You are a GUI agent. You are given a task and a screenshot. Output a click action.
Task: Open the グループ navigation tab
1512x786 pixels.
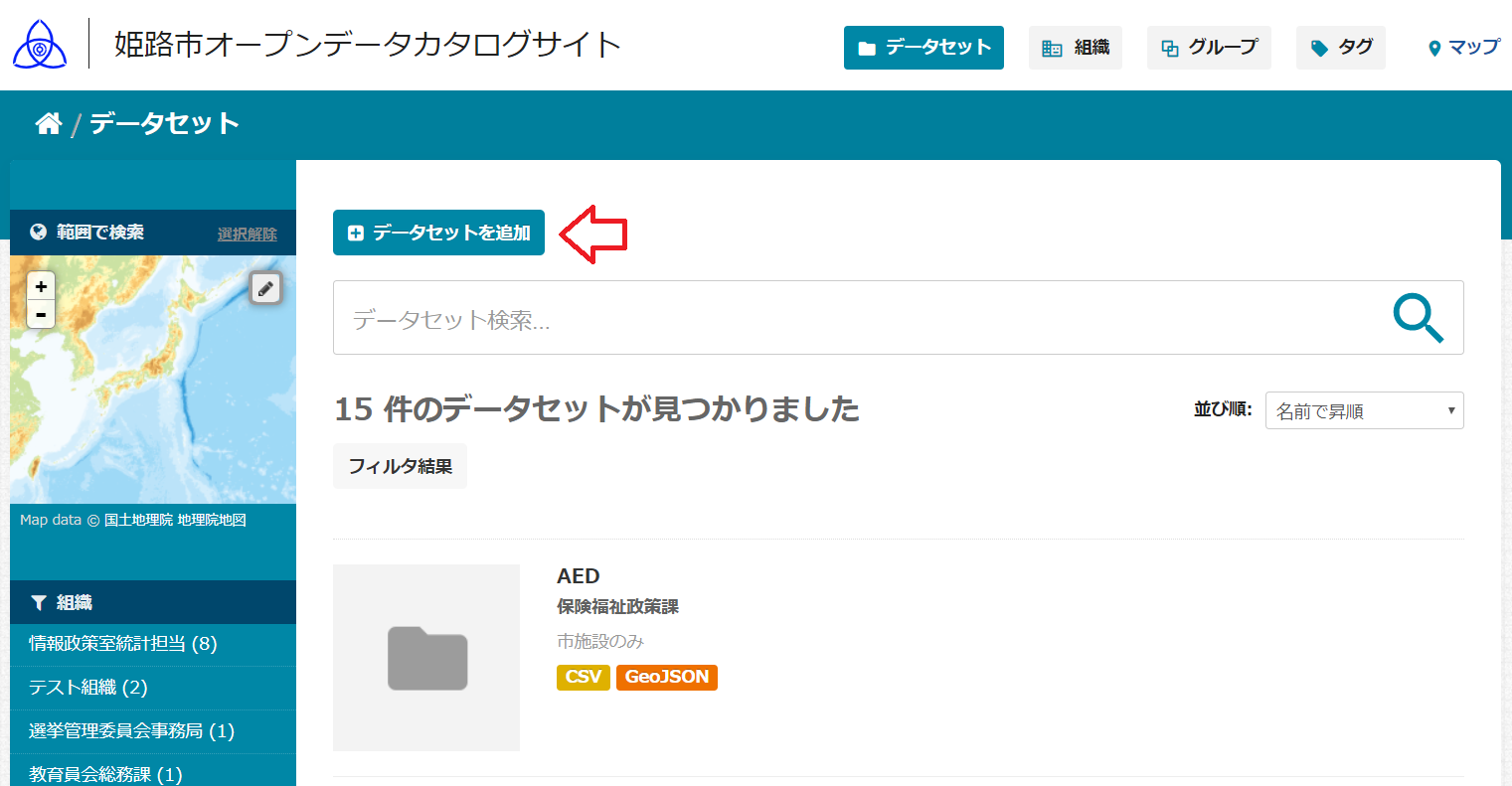pos(1209,48)
